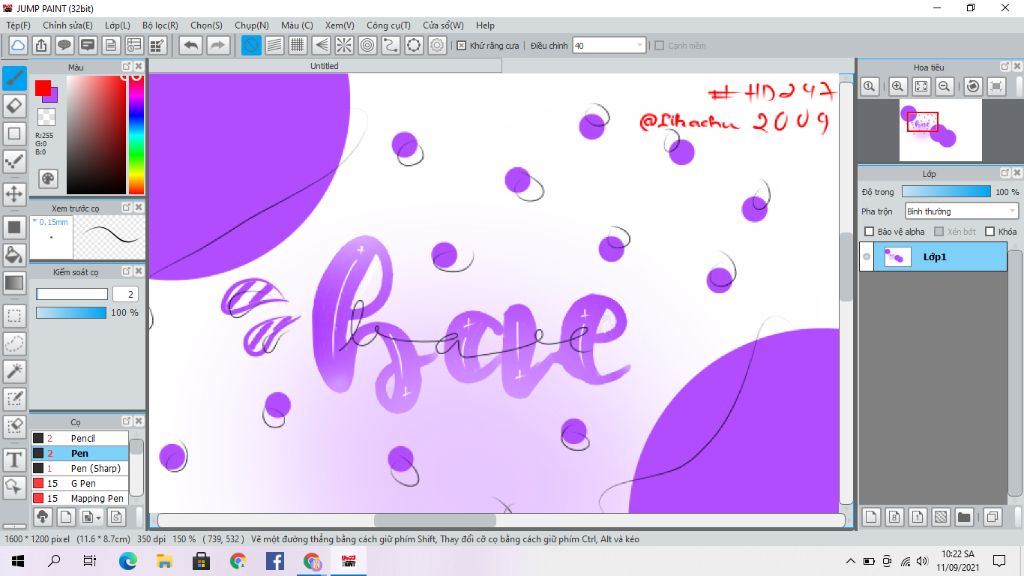Screen dimensions: 1024x576
Task: Click the cloud icon in the top toolbar
Action: pyautogui.click(x=18, y=45)
